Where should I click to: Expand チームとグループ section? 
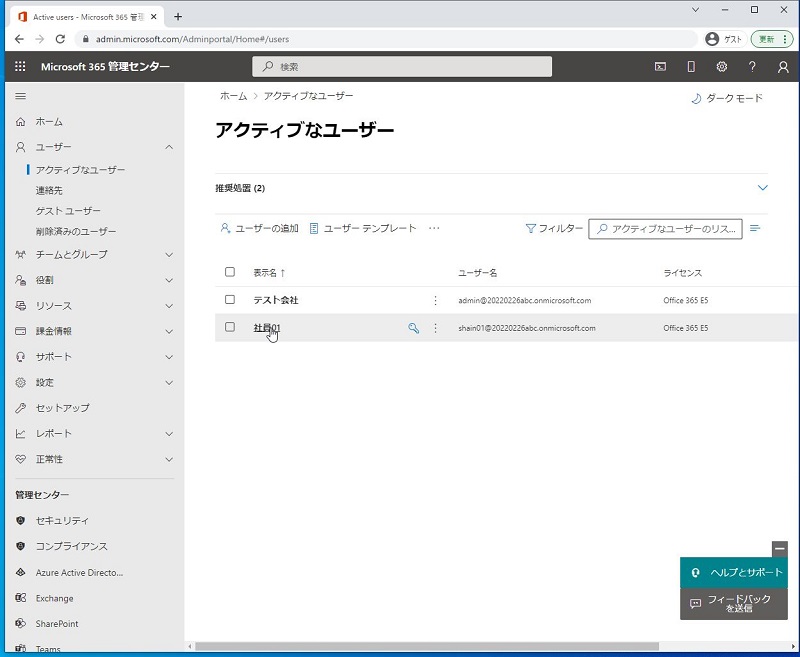169,255
